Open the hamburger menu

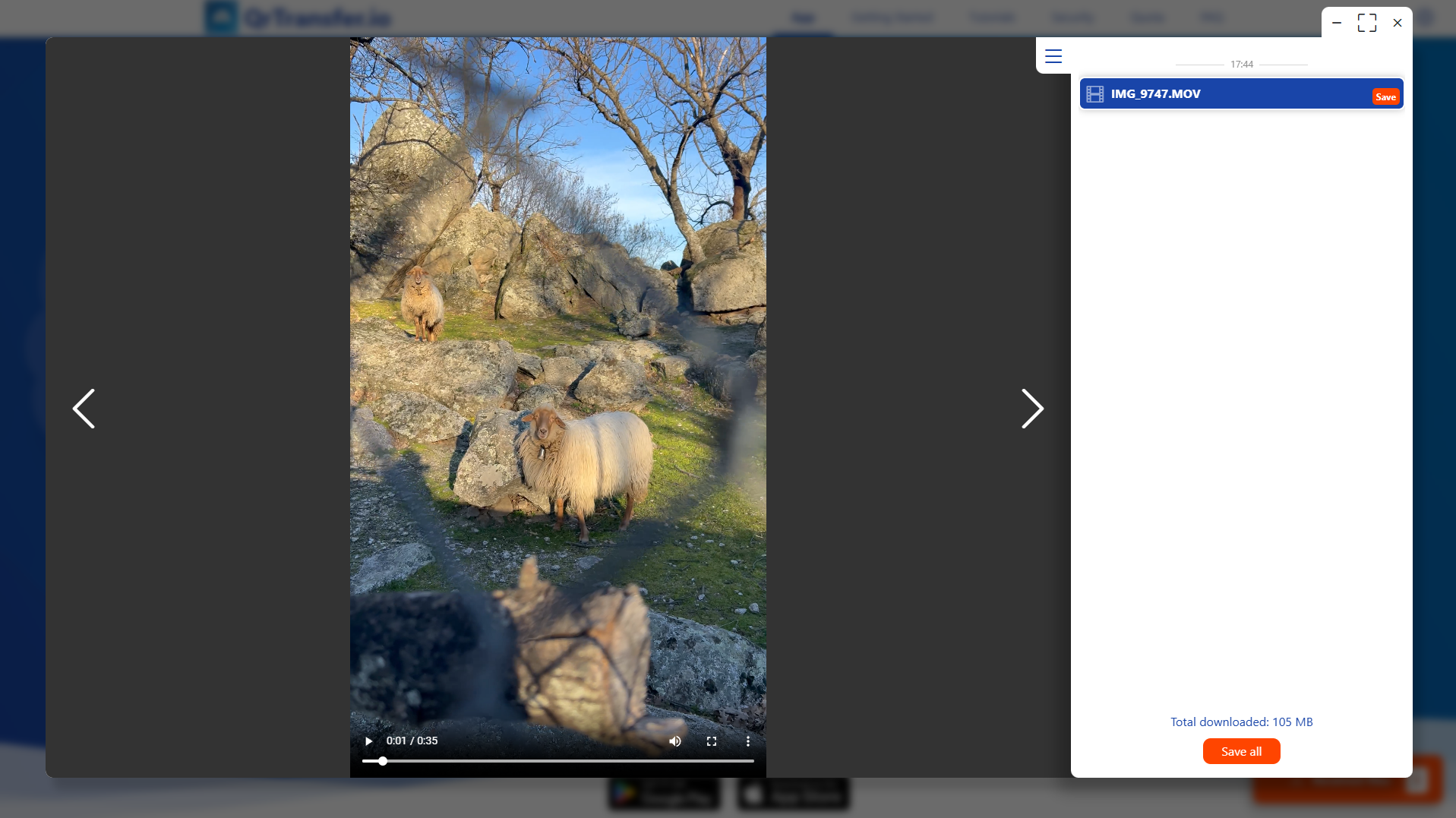click(1053, 56)
